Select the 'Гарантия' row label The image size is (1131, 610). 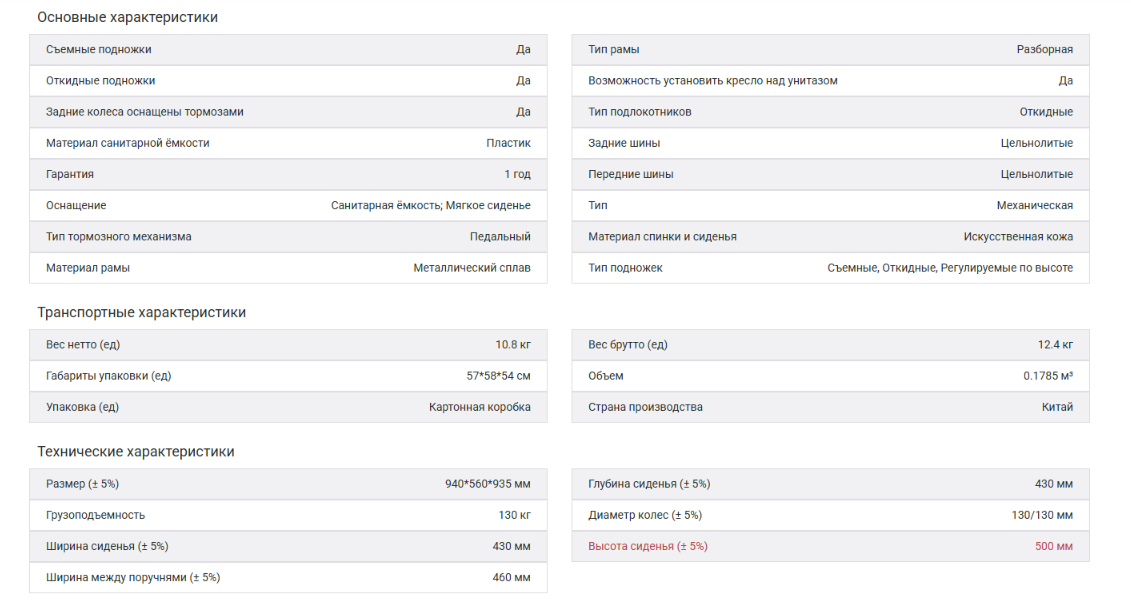[x=70, y=174]
